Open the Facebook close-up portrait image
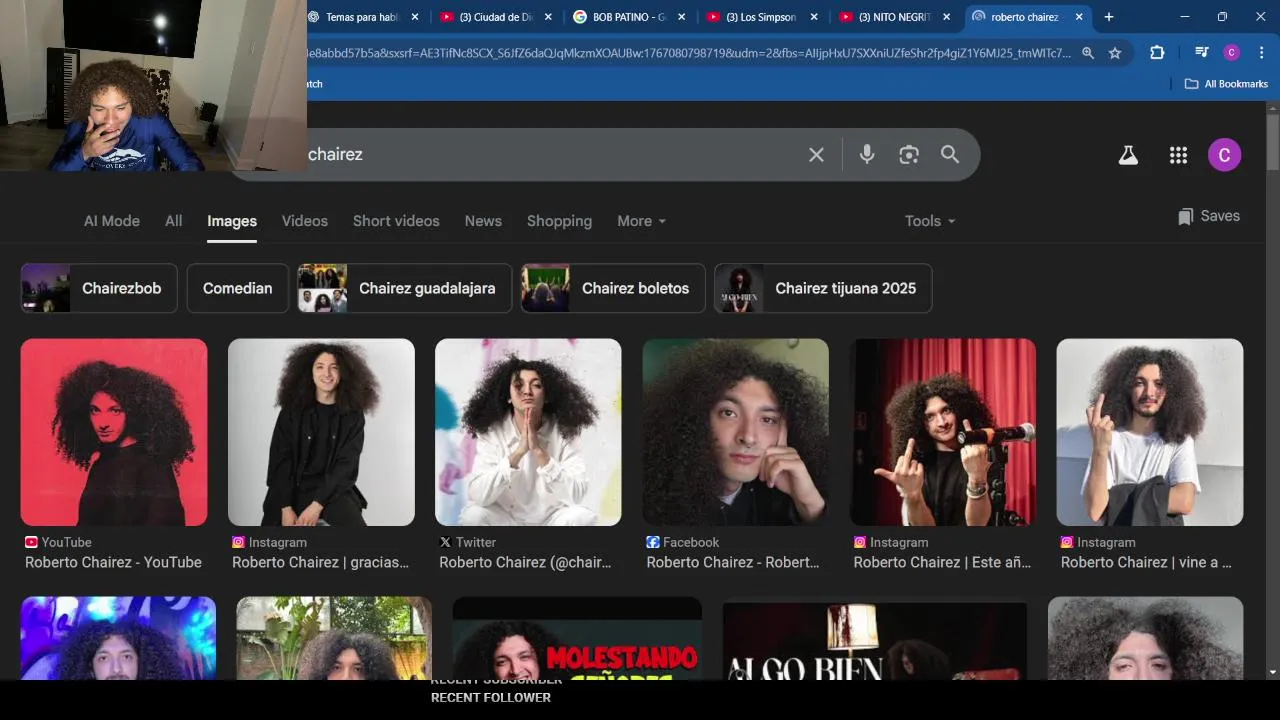Image resolution: width=1280 pixels, height=720 pixels. (735, 432)
